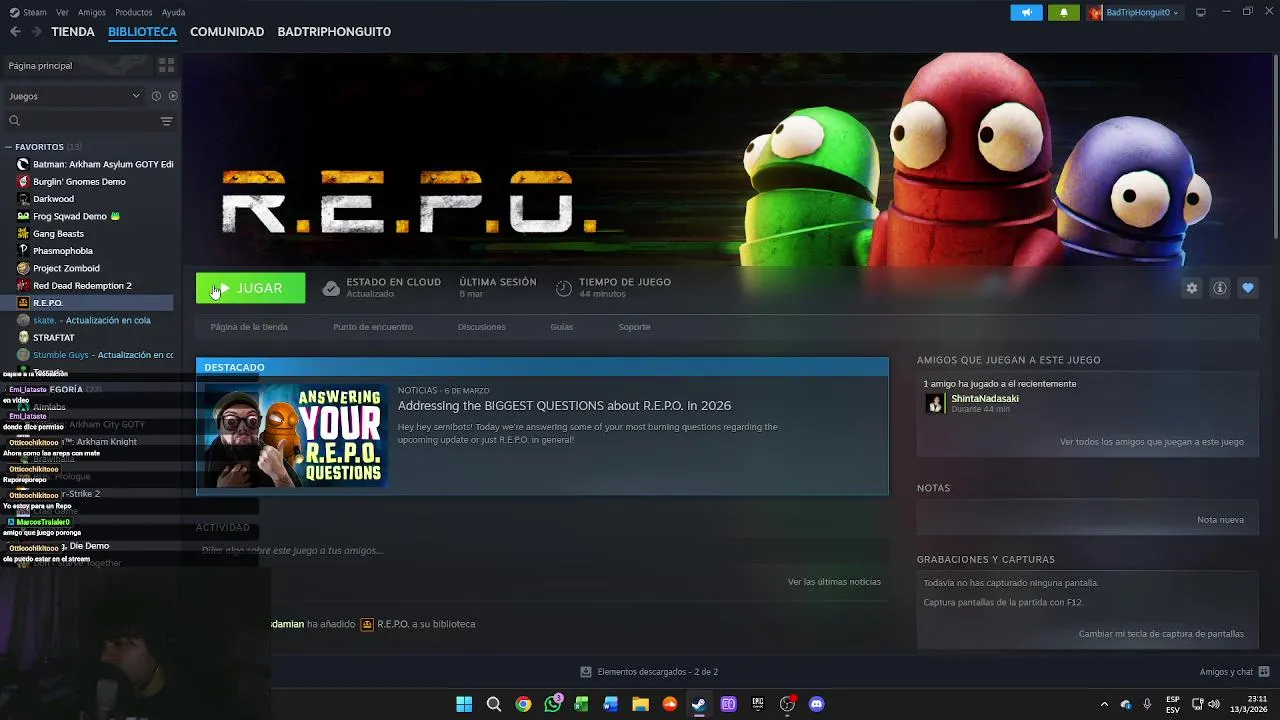Open the Answering Your R.E.P.O. Questions thumbnail

pyautogui.click(x=296, y=436)
